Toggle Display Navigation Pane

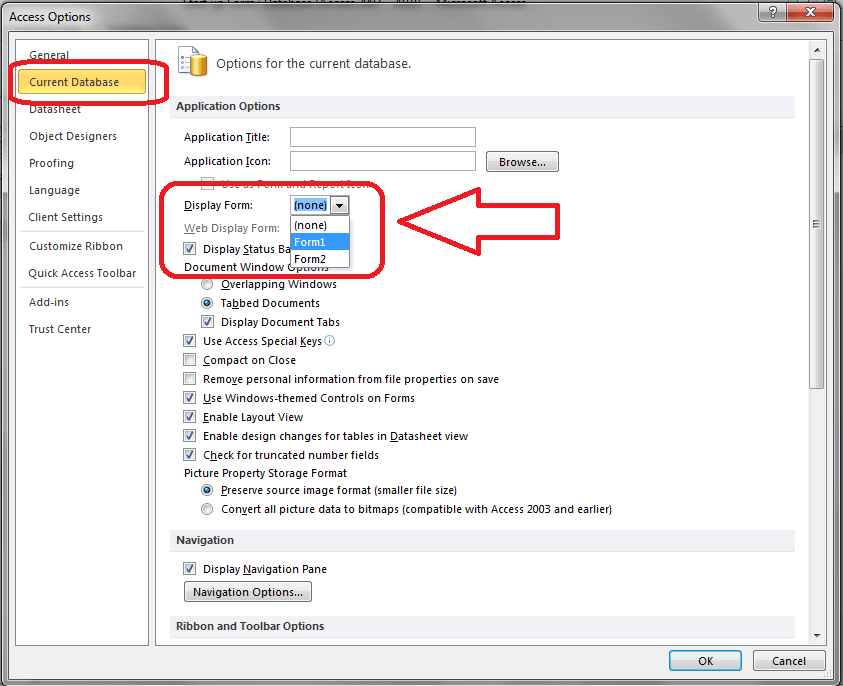point(189,568)
